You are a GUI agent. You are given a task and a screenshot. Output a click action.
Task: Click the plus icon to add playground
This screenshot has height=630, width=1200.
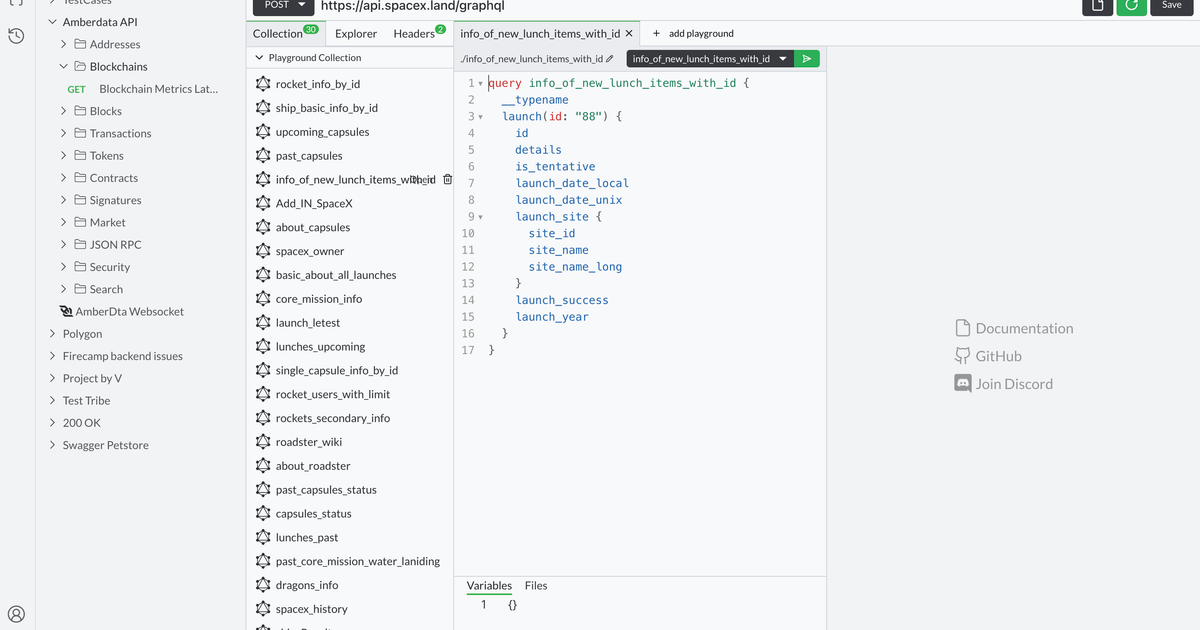coord(656,33)
